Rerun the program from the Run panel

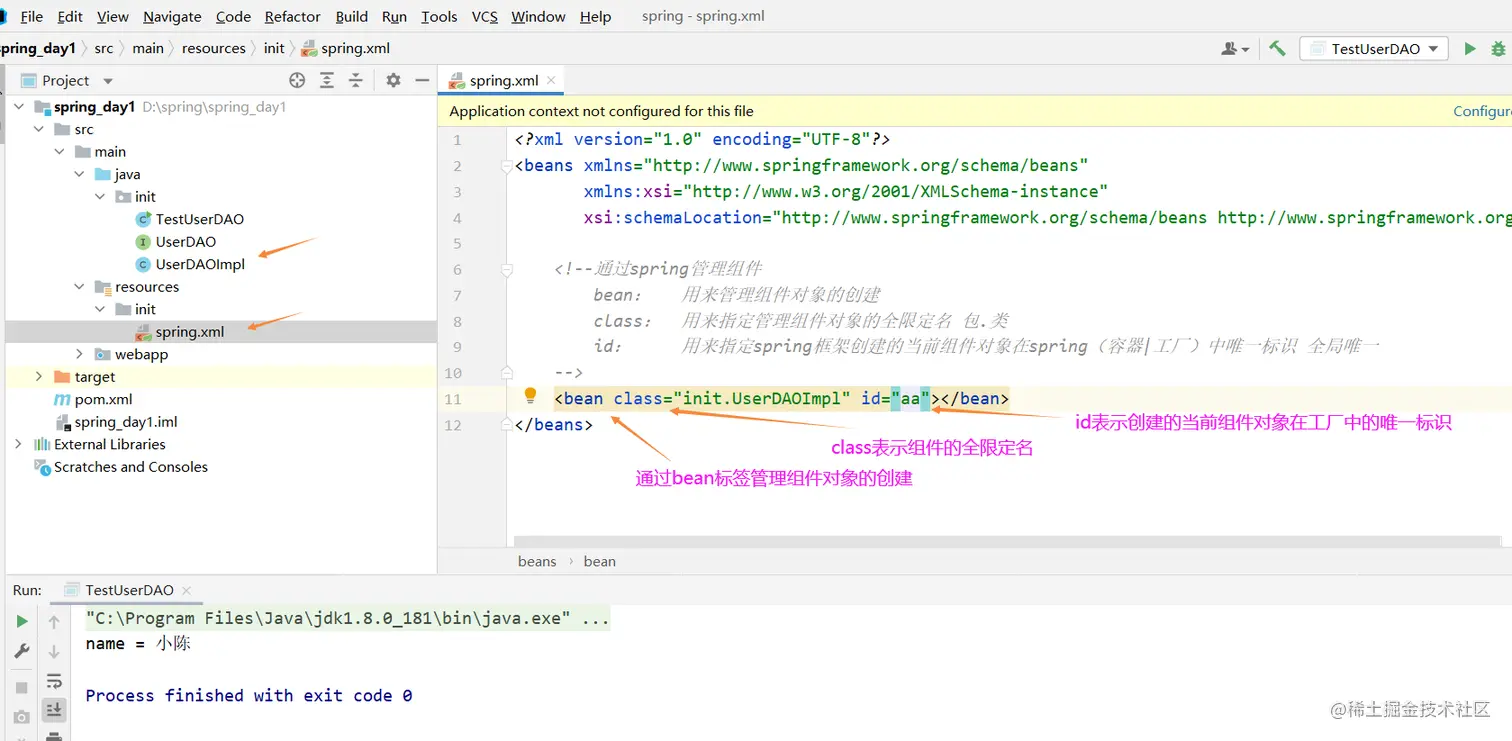pyautogui.click(x=22, y=622)
